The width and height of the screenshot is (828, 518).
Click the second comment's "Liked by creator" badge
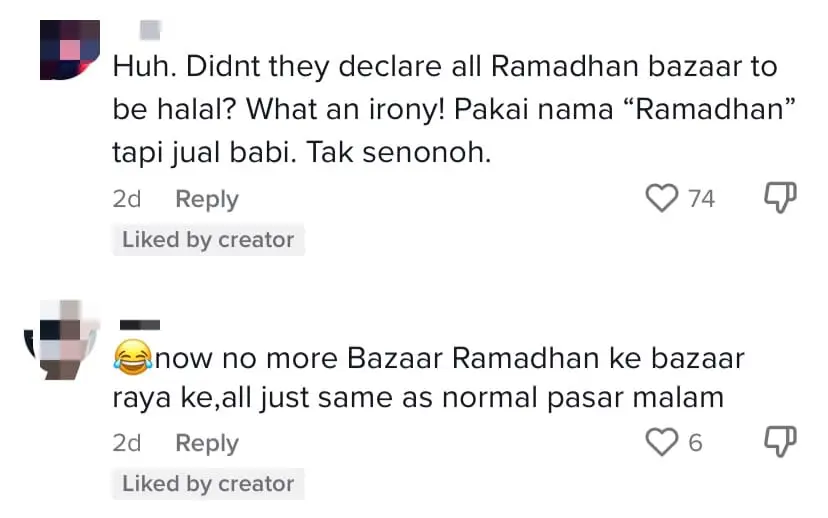(208, 484)
